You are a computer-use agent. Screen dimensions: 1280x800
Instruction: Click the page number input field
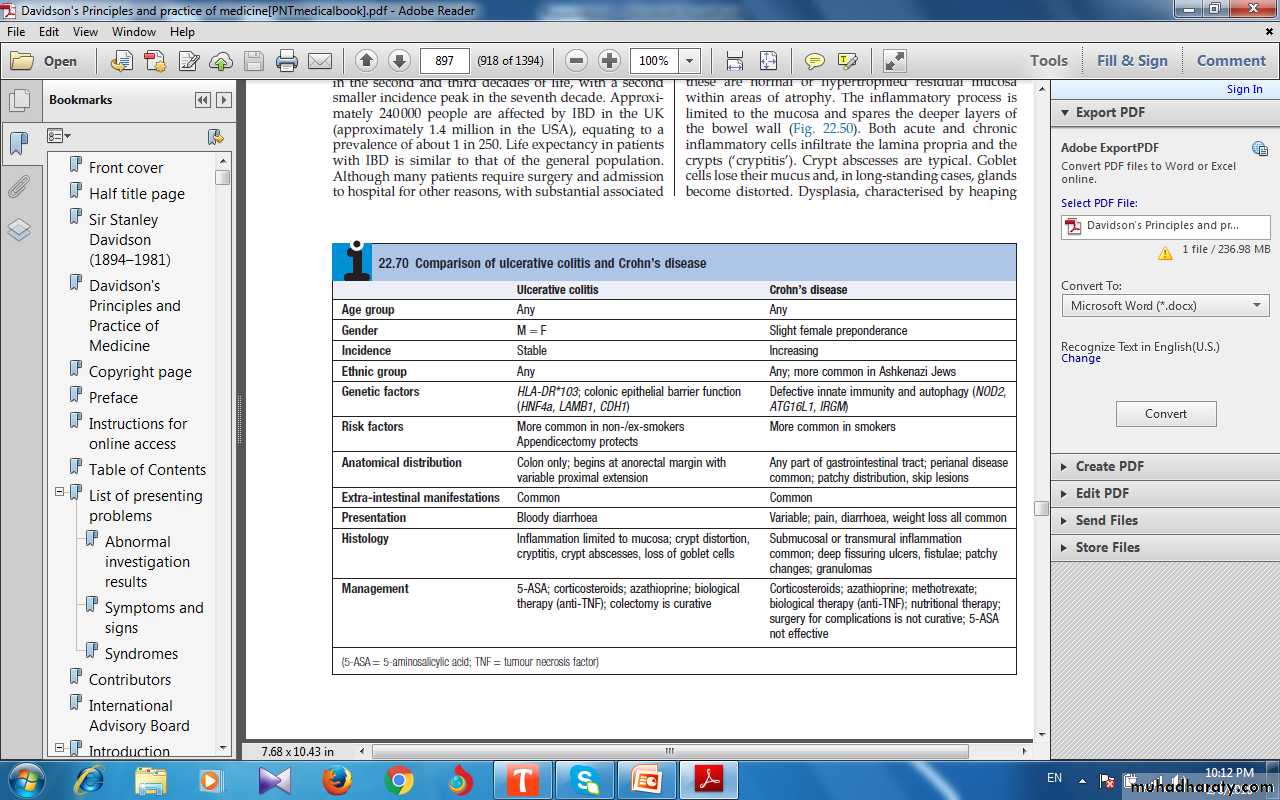click(x=445, y=61)
